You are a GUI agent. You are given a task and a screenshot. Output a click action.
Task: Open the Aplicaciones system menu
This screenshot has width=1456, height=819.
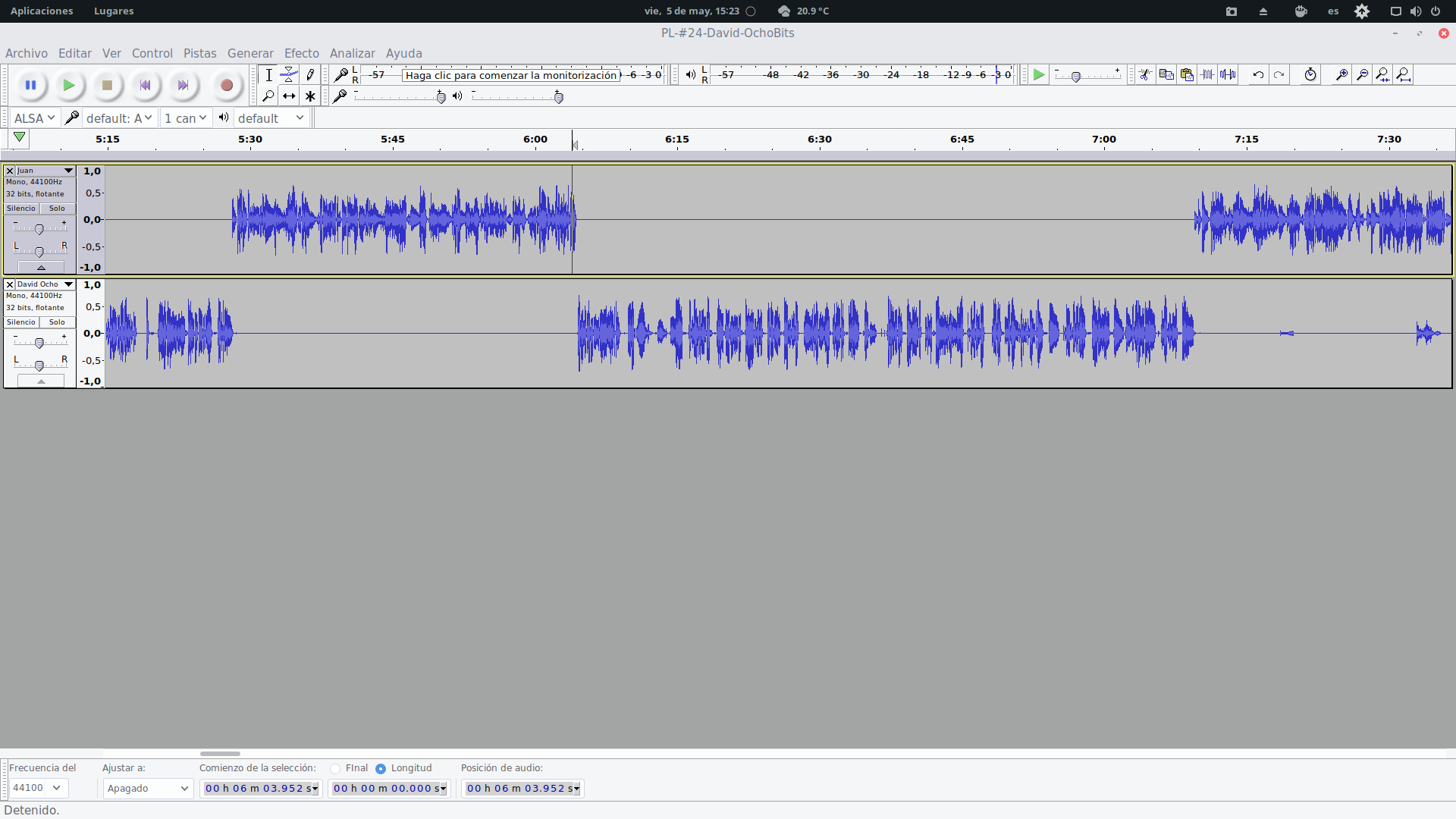tap(42, 11)
